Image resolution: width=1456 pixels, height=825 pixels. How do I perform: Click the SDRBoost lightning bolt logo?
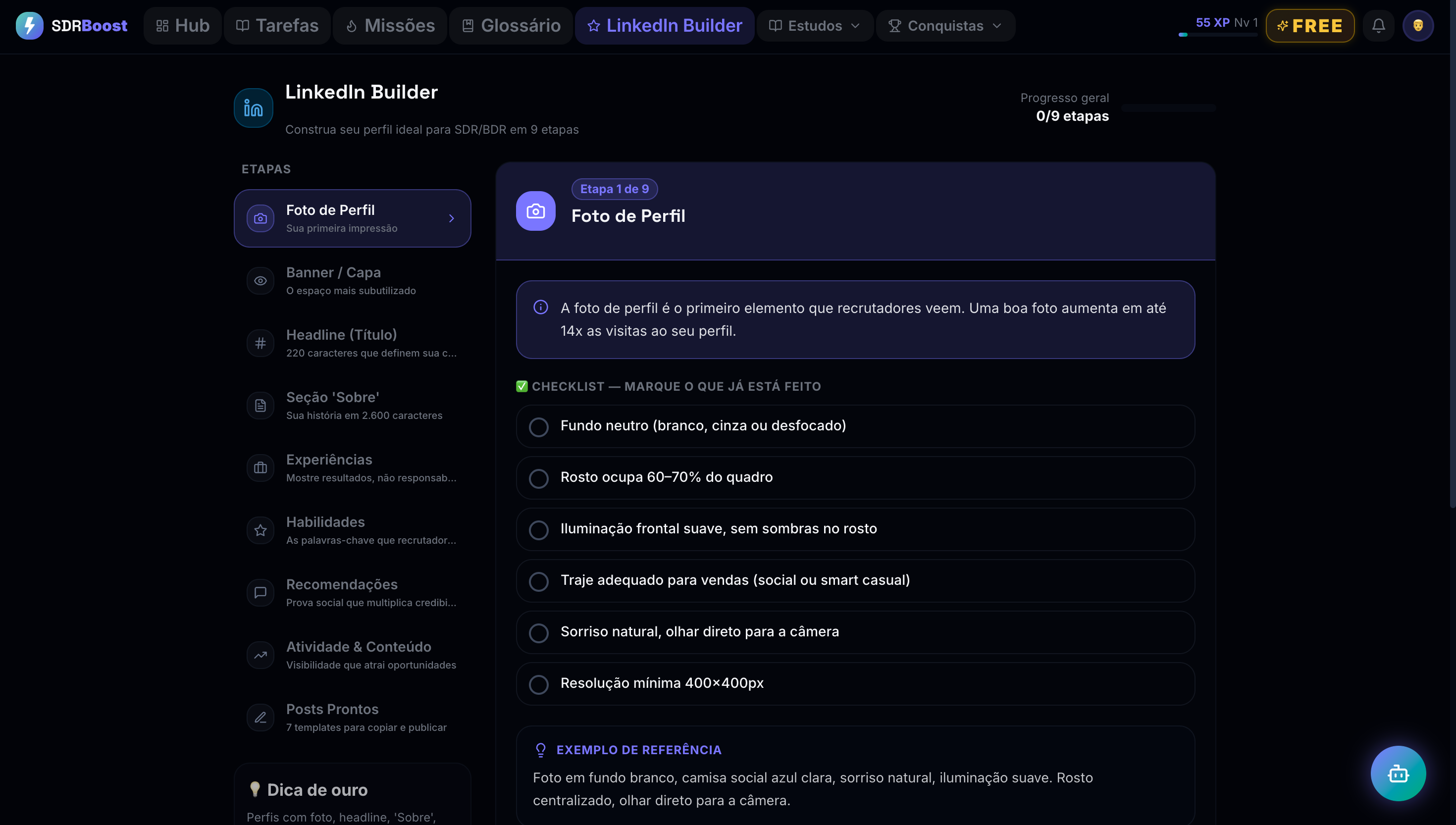(x=29, y=25)
